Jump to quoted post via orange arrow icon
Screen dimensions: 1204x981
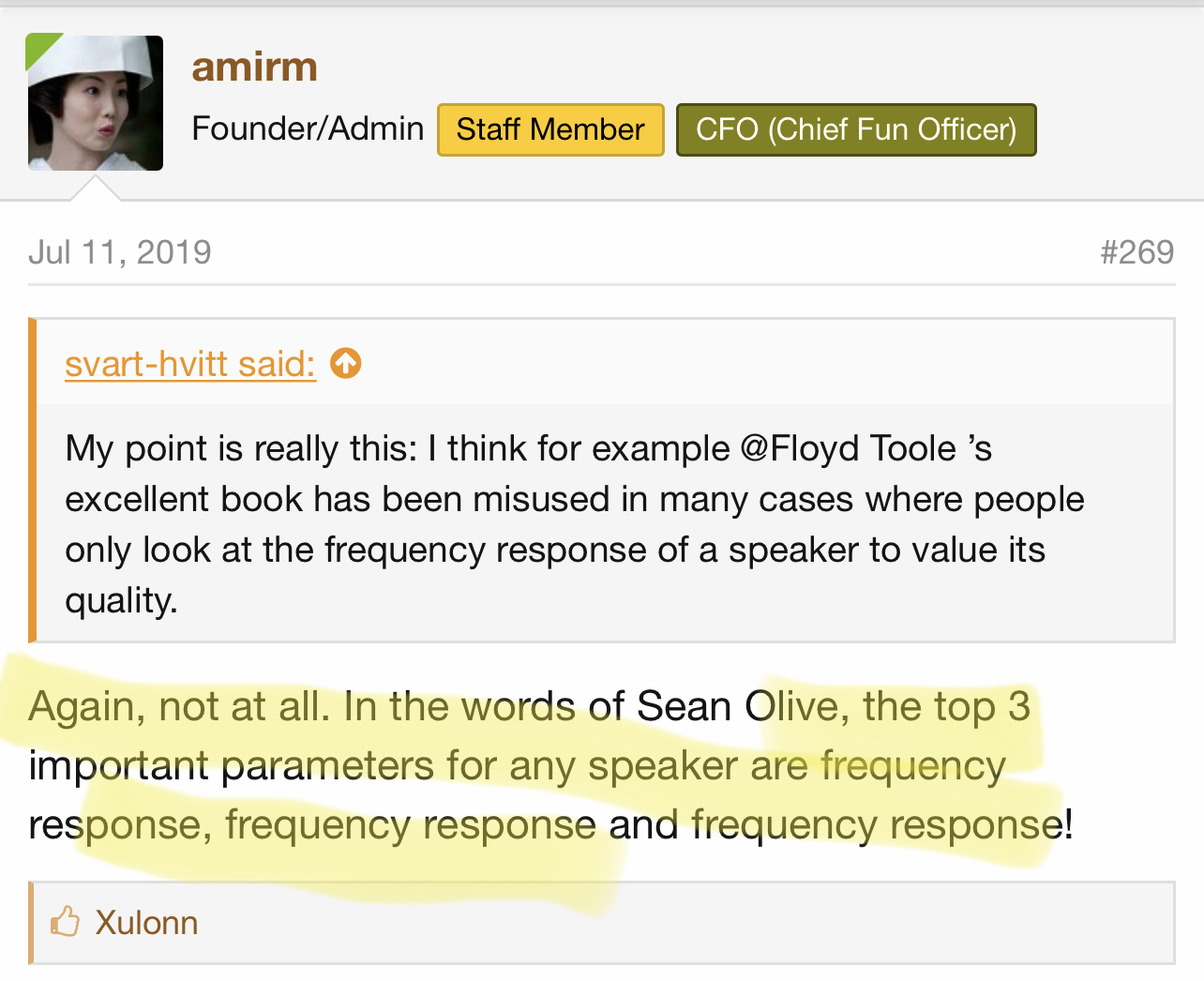pos(346,363)
